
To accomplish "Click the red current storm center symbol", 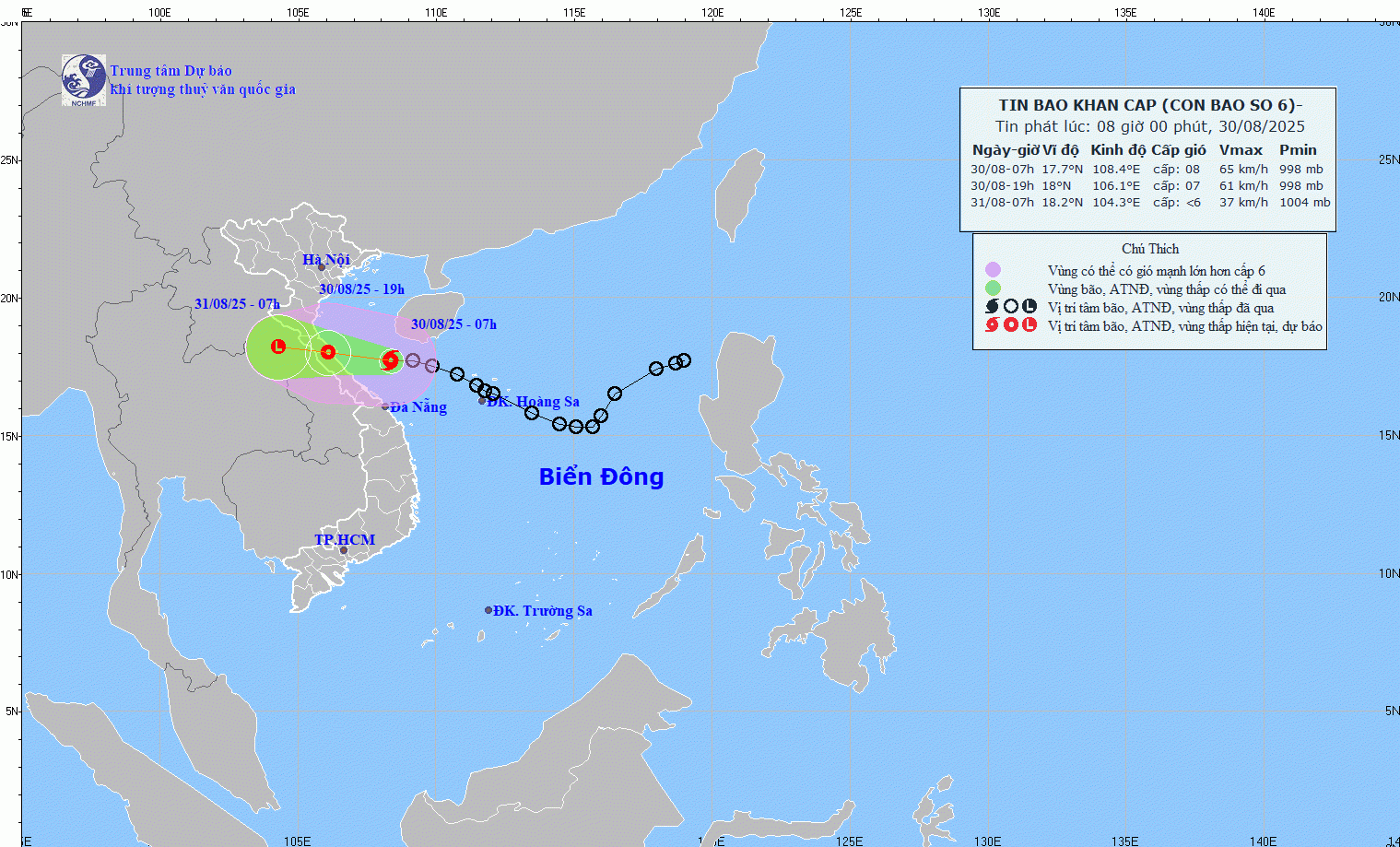I will point(390,359).
